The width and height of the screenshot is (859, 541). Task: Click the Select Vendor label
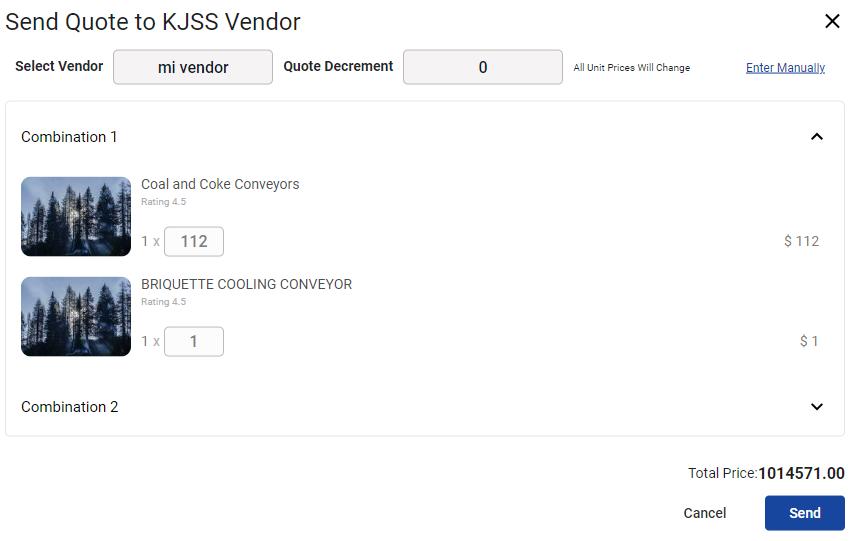(59, 67)
